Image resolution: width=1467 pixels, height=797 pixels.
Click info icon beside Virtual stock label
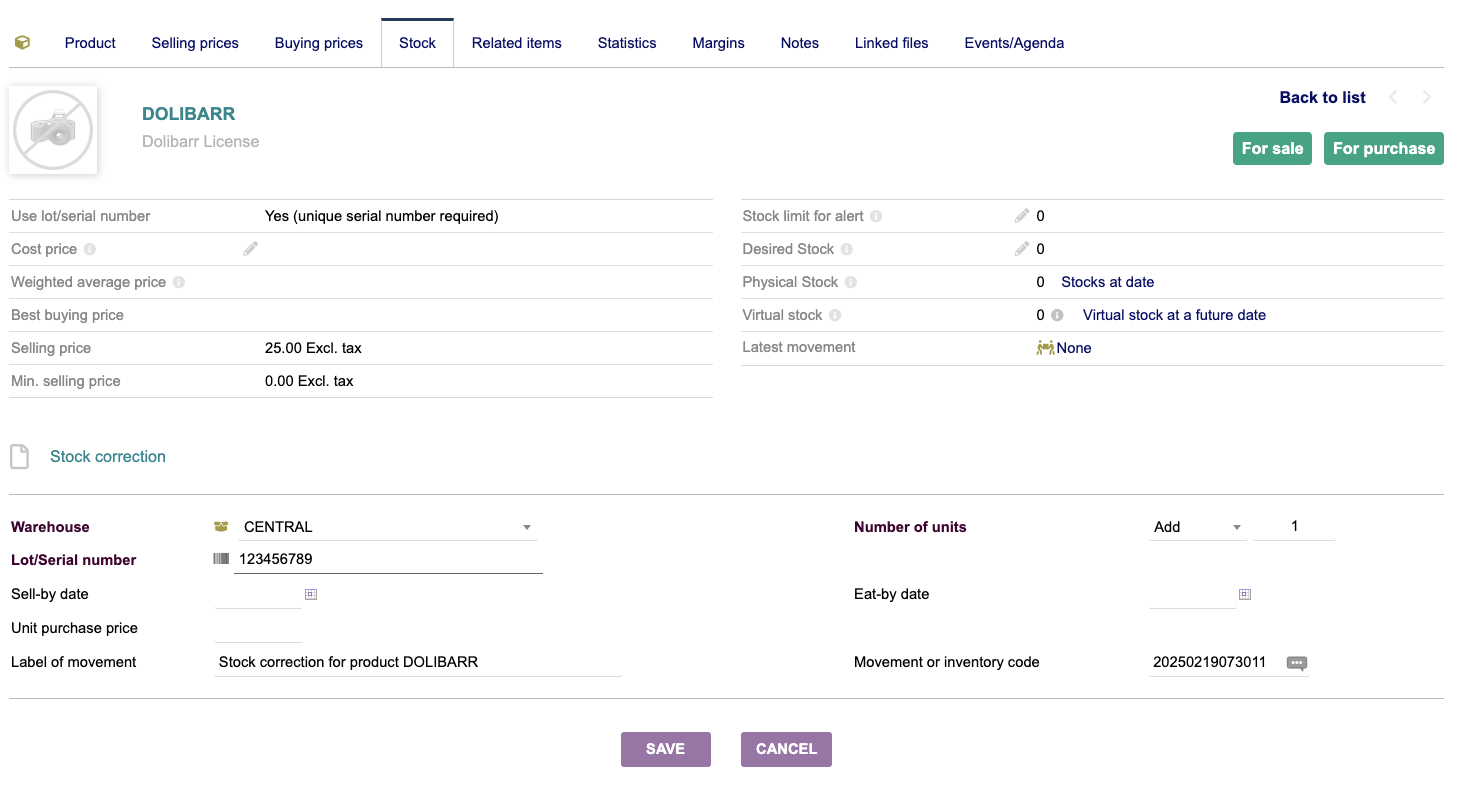click(x=835, y=315)
